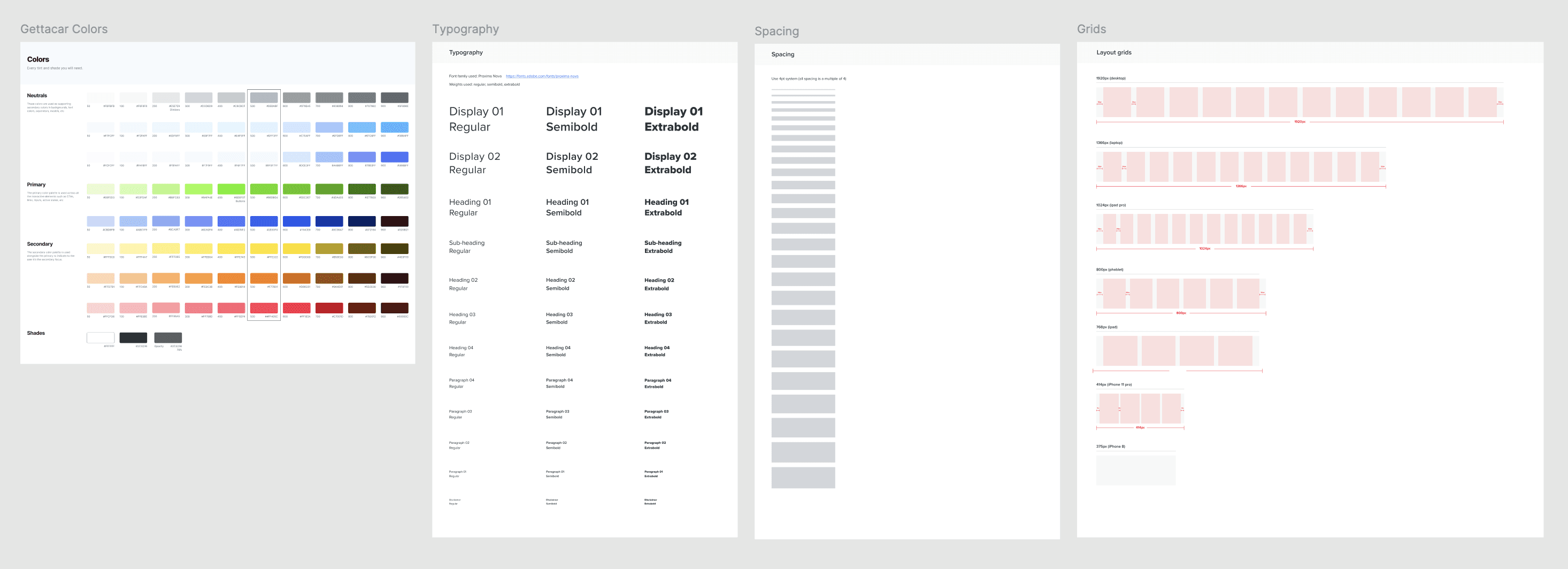Click the 'Display 01 Extrabold' text sample

click(673, 119)
